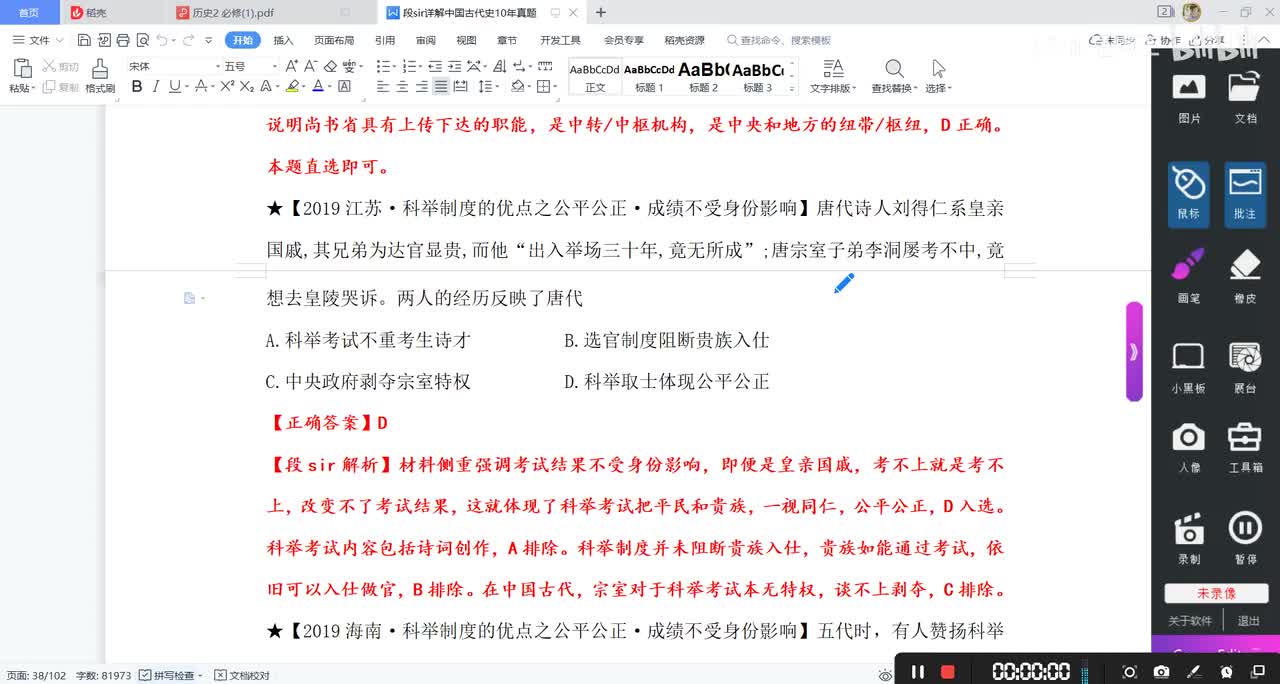Open the 小黑板 blackboard
Screen dimensions: 1280x684
pyautogui.click(x=1188, y=367)
